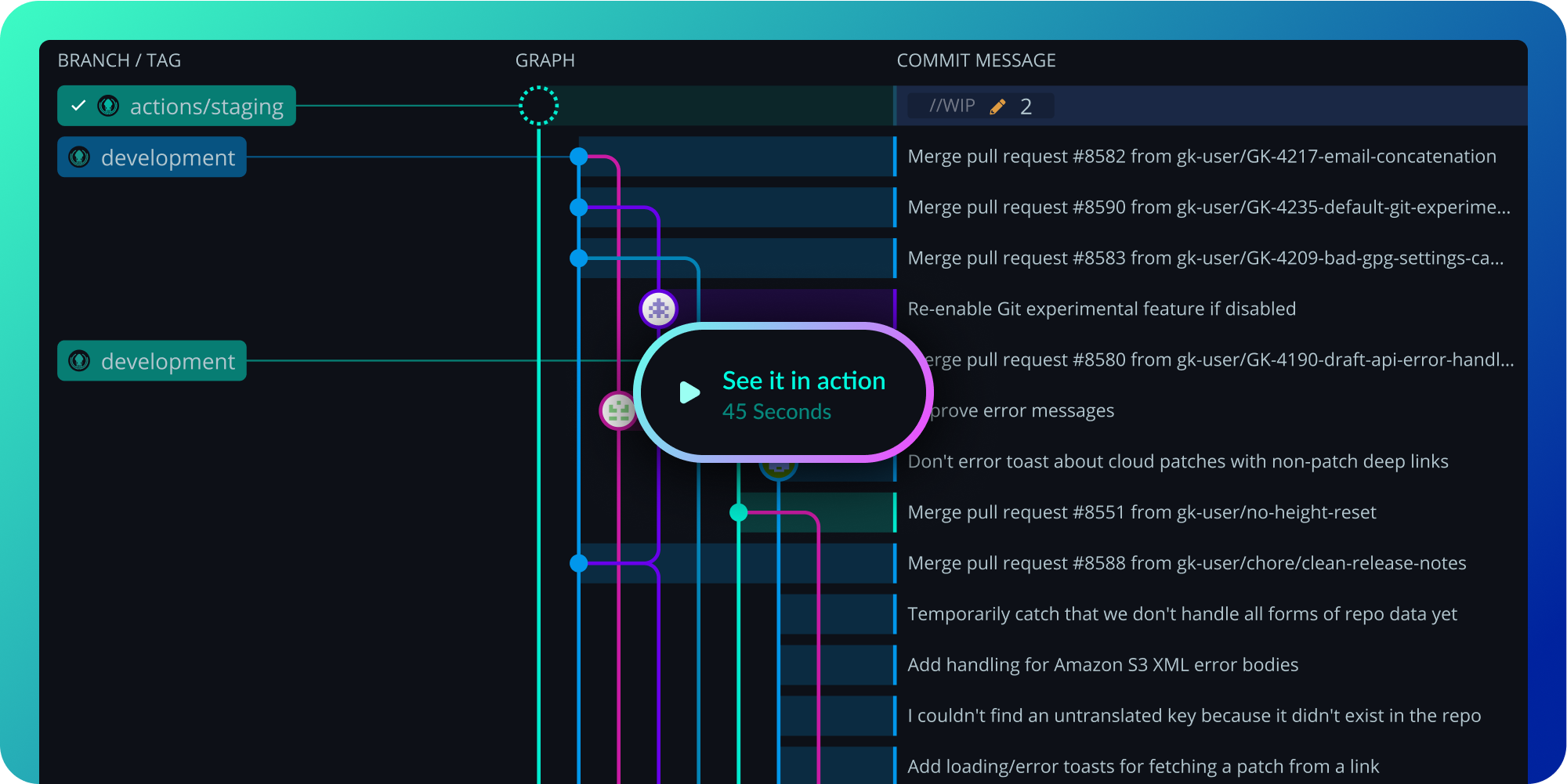Select 'Re-enable Git experimental feature if disabled' commit
The height and width of the screenshot is (784, 1567).
pos(1101,309)
